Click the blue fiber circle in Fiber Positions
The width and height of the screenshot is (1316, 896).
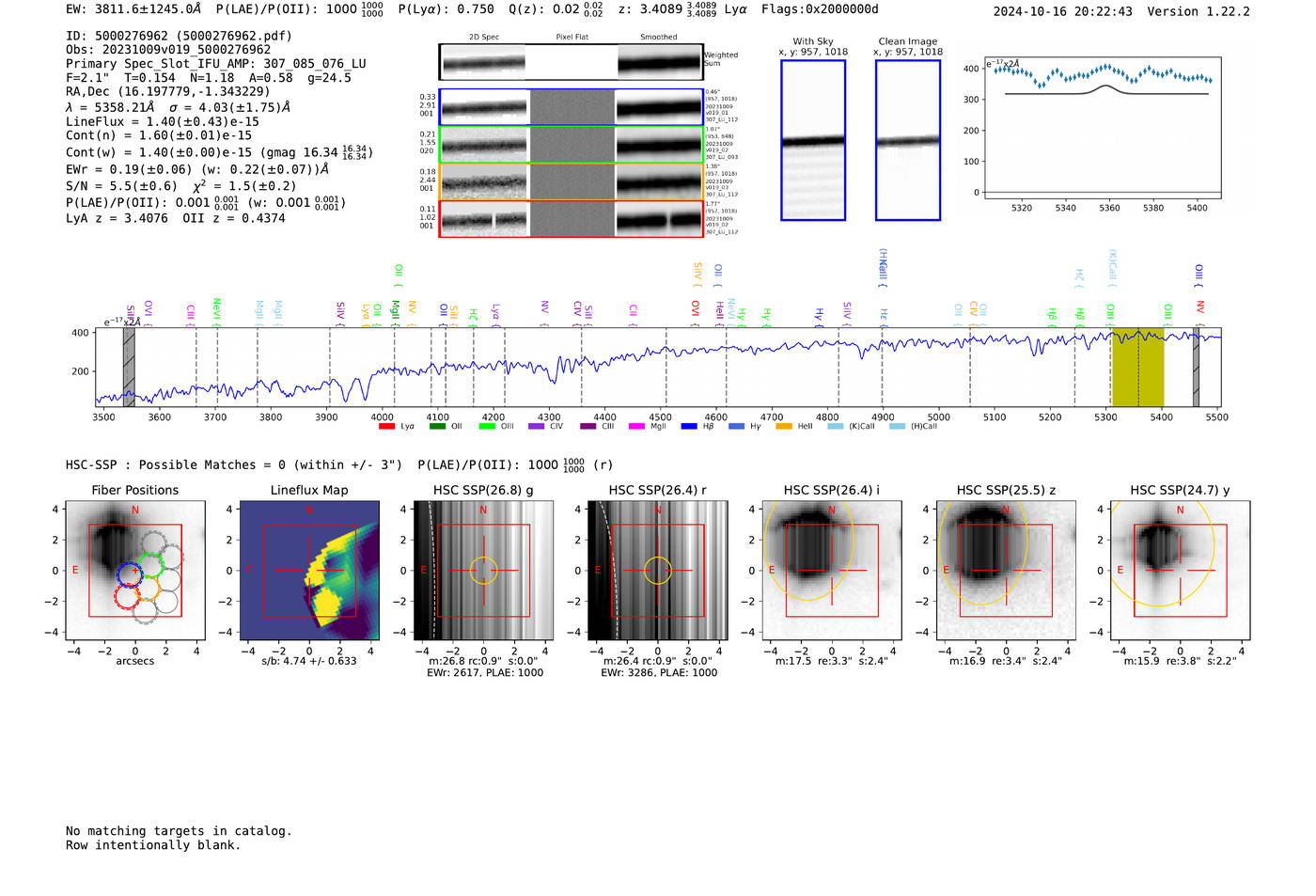coord(130,574)
